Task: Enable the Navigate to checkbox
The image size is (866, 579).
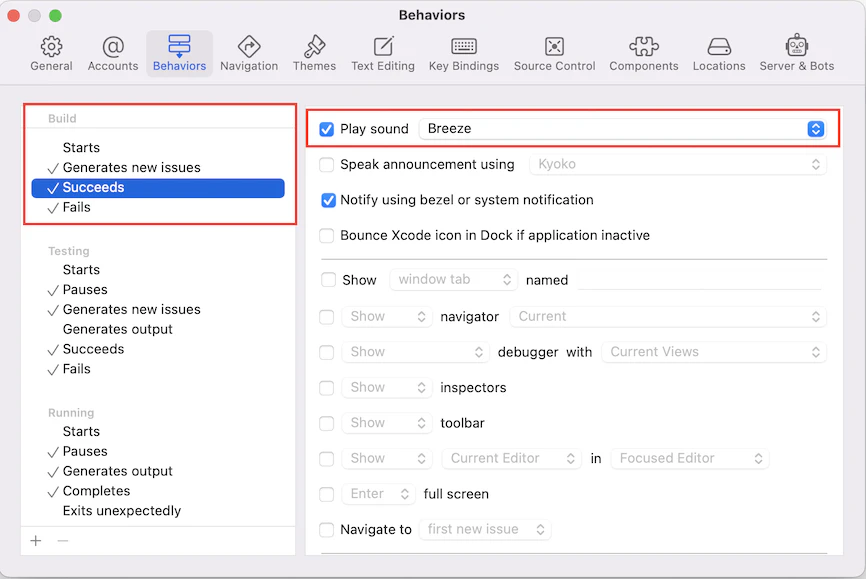Action: click(326, 529)
